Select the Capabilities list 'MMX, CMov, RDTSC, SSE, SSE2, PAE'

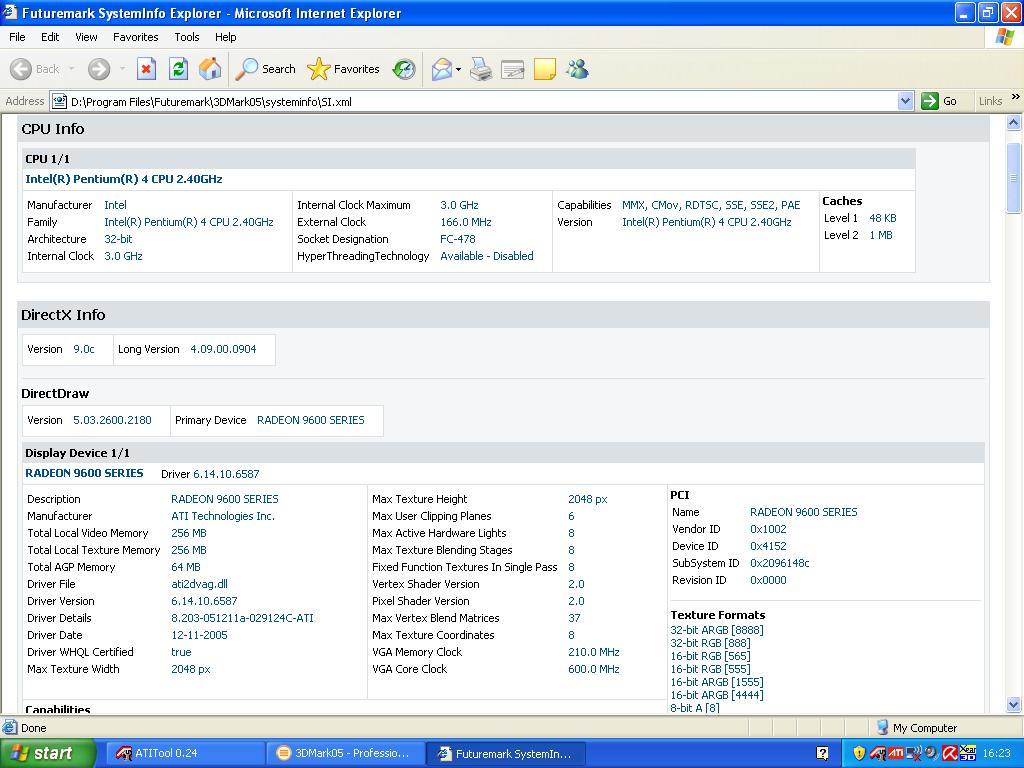pos(711,205)
